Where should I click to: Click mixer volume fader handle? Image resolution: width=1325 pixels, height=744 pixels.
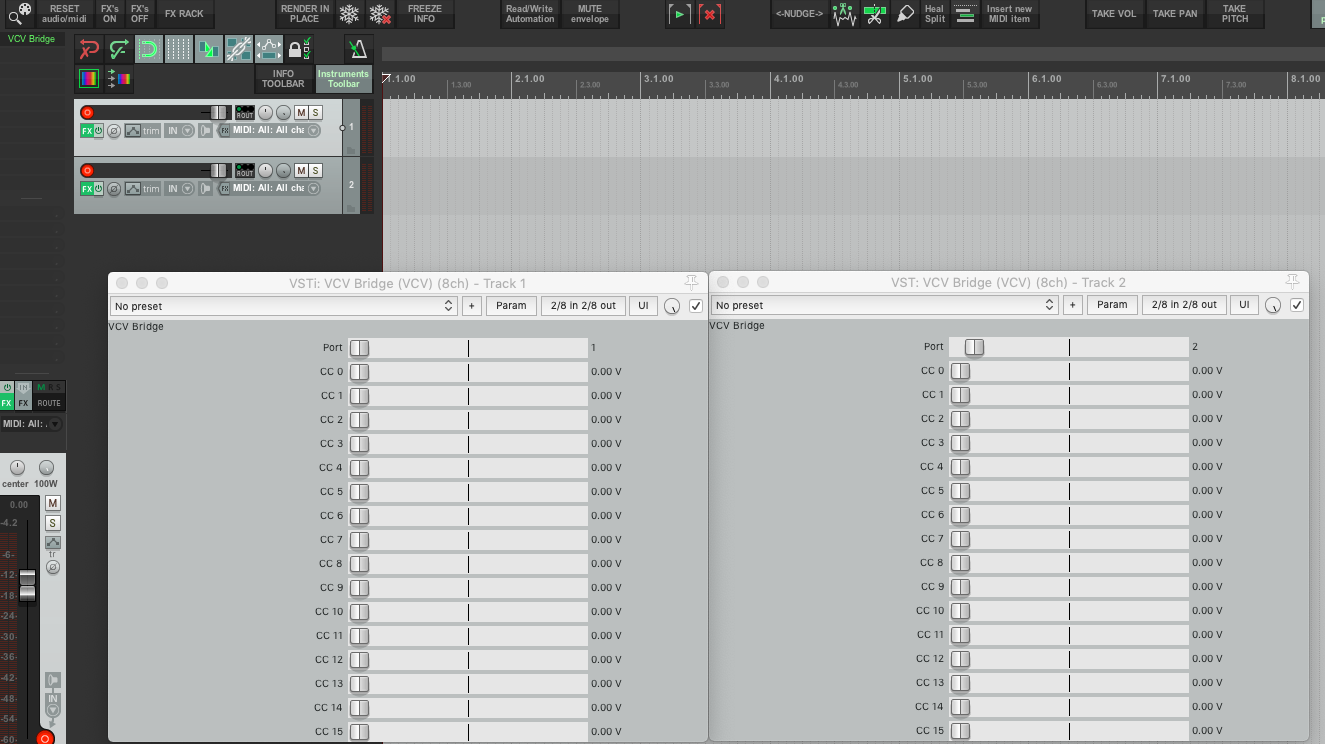click(x=27, y=585)
